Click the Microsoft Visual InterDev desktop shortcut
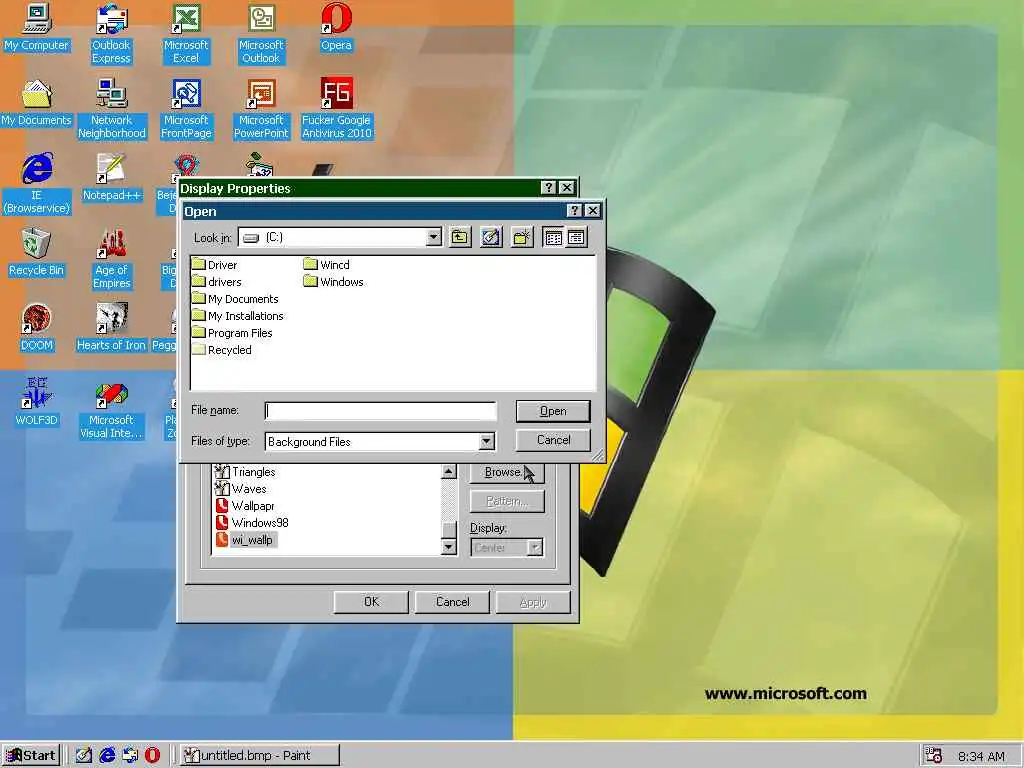 (111, 409)
